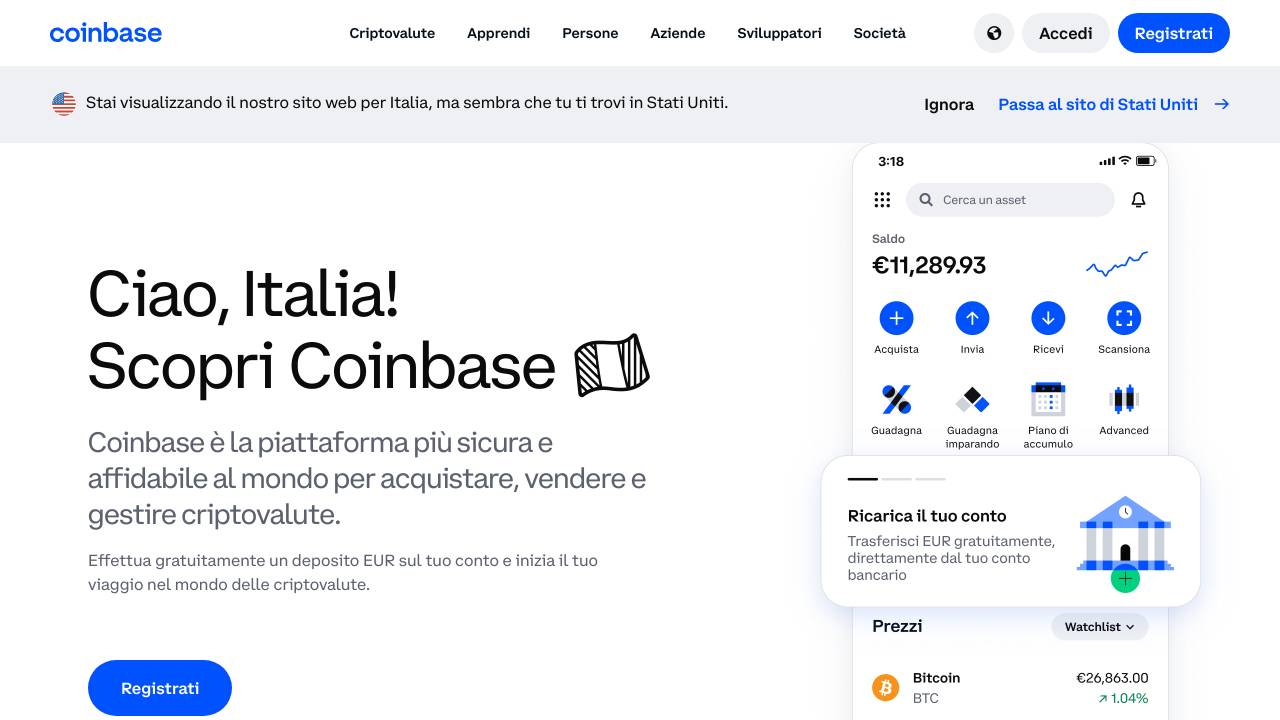Open the Watchlist dropdown
1280x720 pixels.
[x=1098, y=627]
